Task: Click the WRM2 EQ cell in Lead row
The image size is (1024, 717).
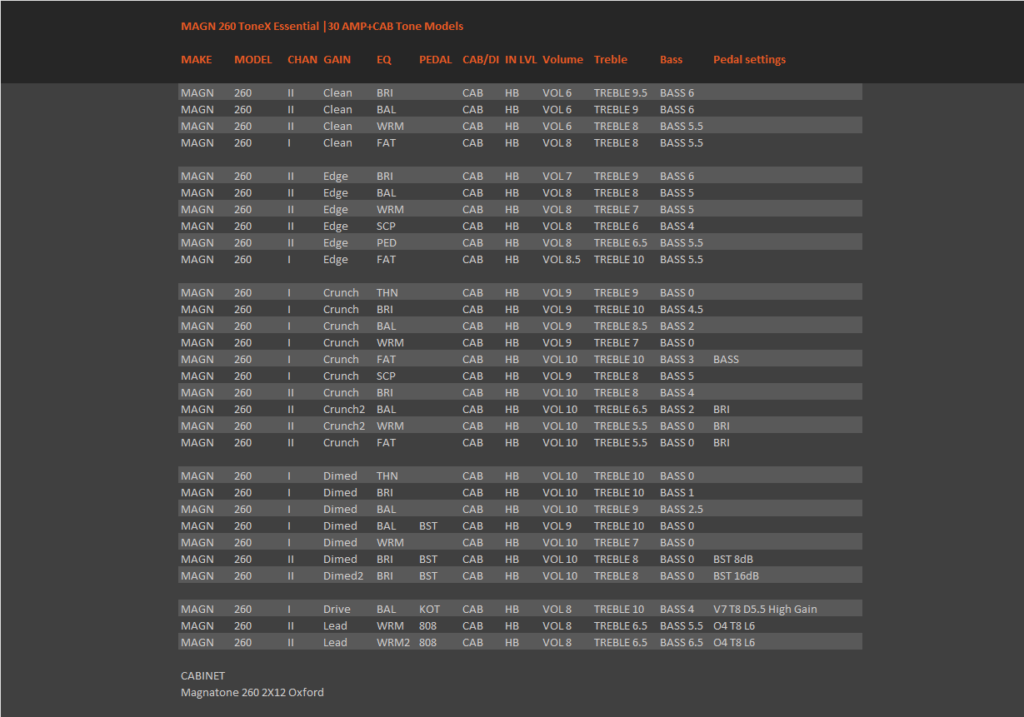Action: 392,643
